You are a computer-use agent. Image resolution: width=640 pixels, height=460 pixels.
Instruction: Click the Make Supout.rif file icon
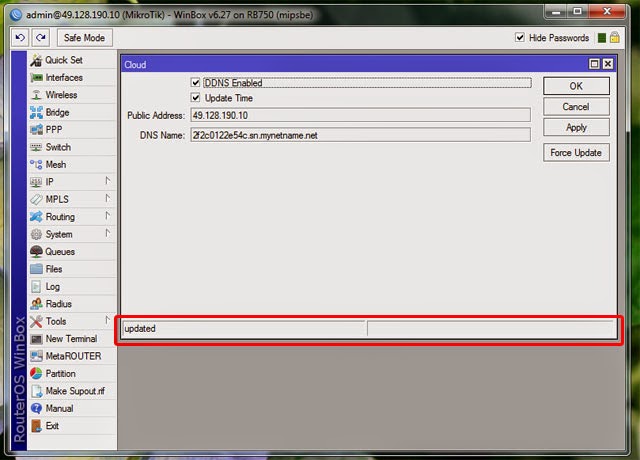click(x=37, y=391)
